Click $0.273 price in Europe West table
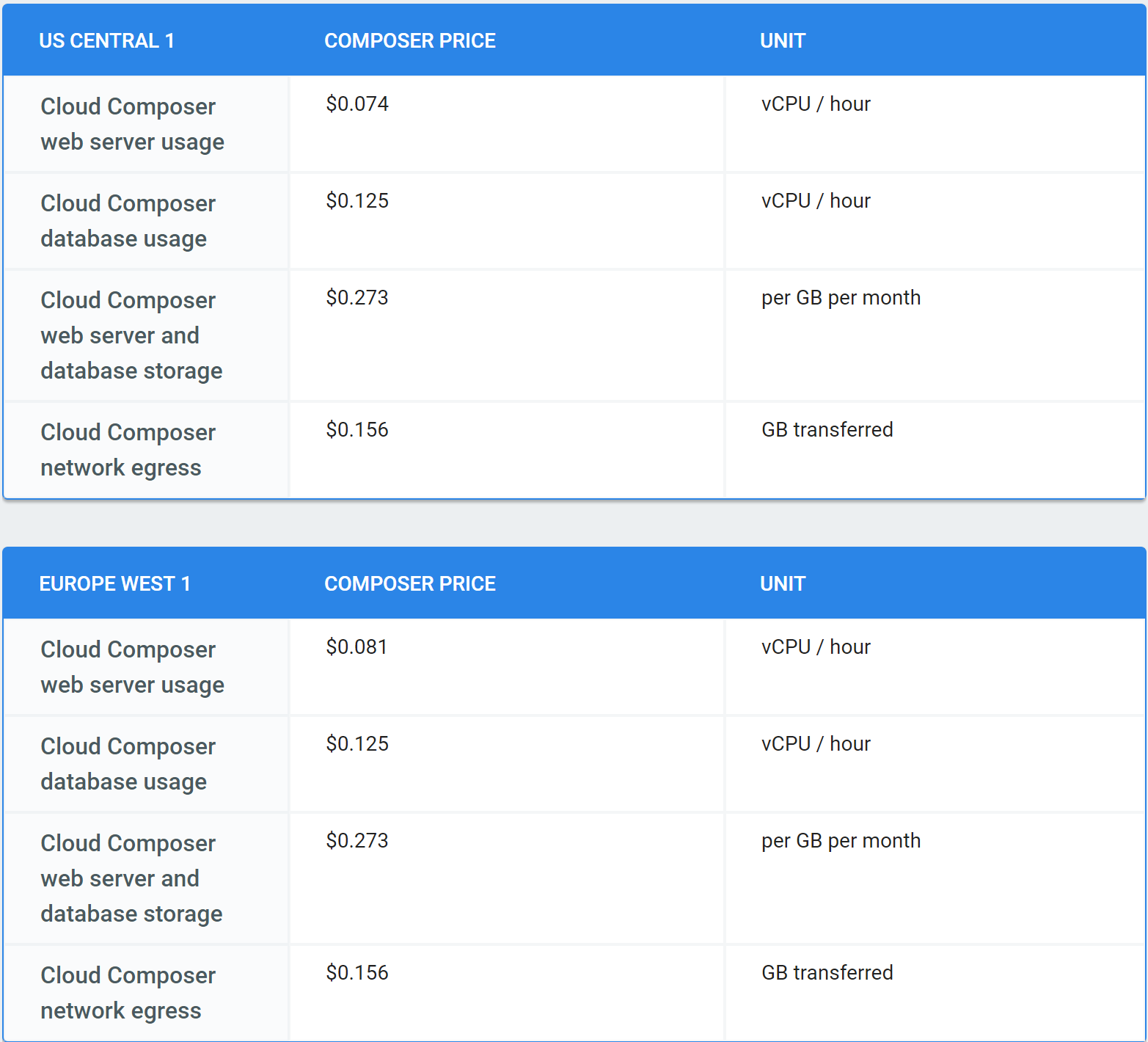1148x1042 pixels. click(x=357, y=841)
